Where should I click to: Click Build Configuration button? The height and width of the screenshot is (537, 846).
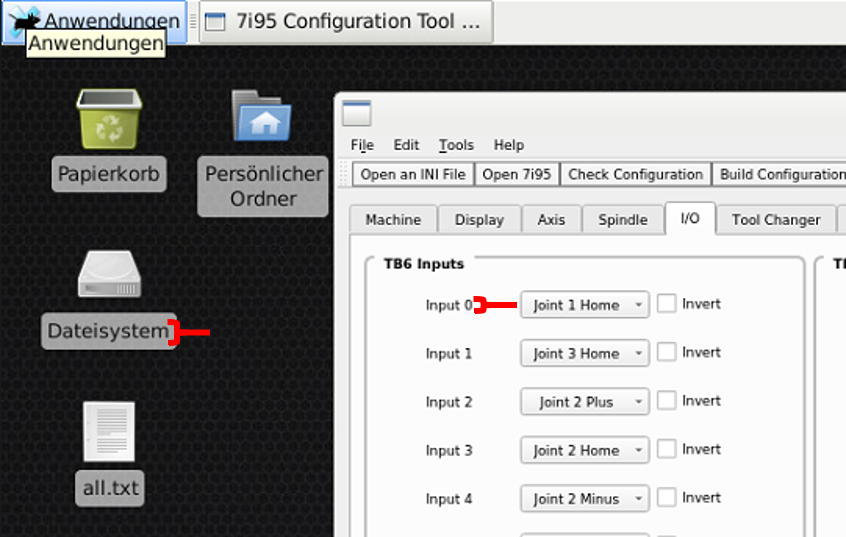click(x=781, y=174)
